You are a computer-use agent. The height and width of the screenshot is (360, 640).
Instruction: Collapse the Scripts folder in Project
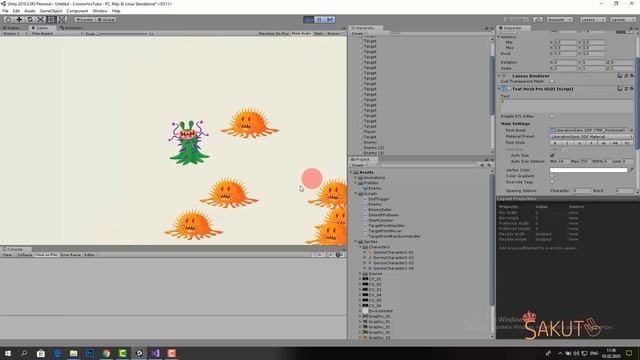(x=356, y=194)
